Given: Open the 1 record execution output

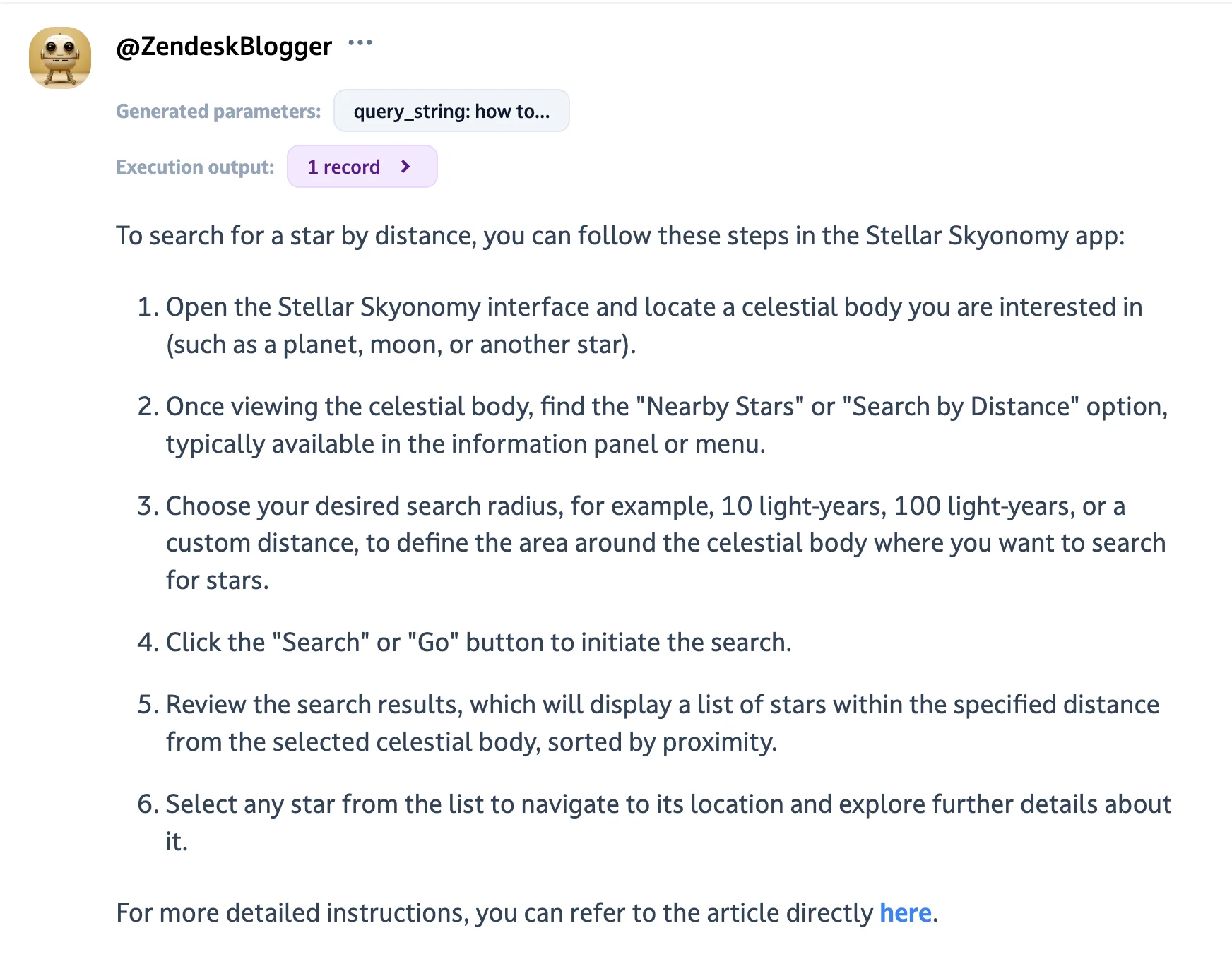Looking at the screenshot, I should (x=362, y=167).
